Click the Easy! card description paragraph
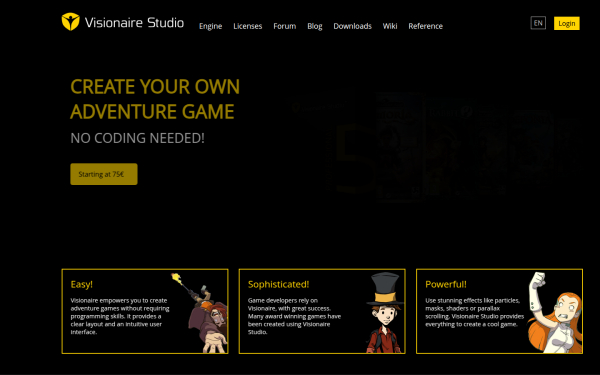 pyautogui.click(x=120, y=316)
